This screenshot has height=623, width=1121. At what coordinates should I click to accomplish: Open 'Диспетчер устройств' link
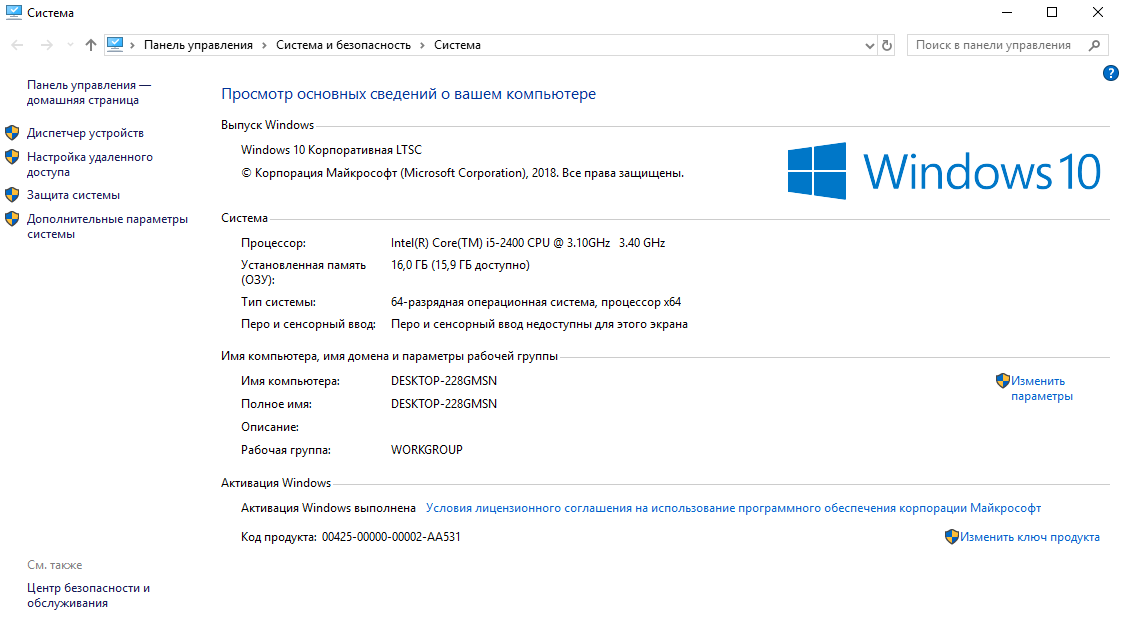pos(85,133)
